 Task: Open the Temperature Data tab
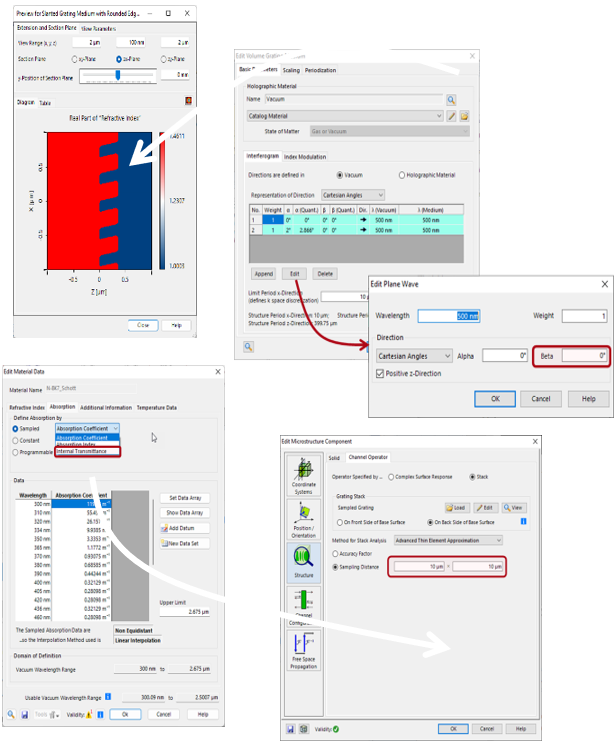point(157,407)
